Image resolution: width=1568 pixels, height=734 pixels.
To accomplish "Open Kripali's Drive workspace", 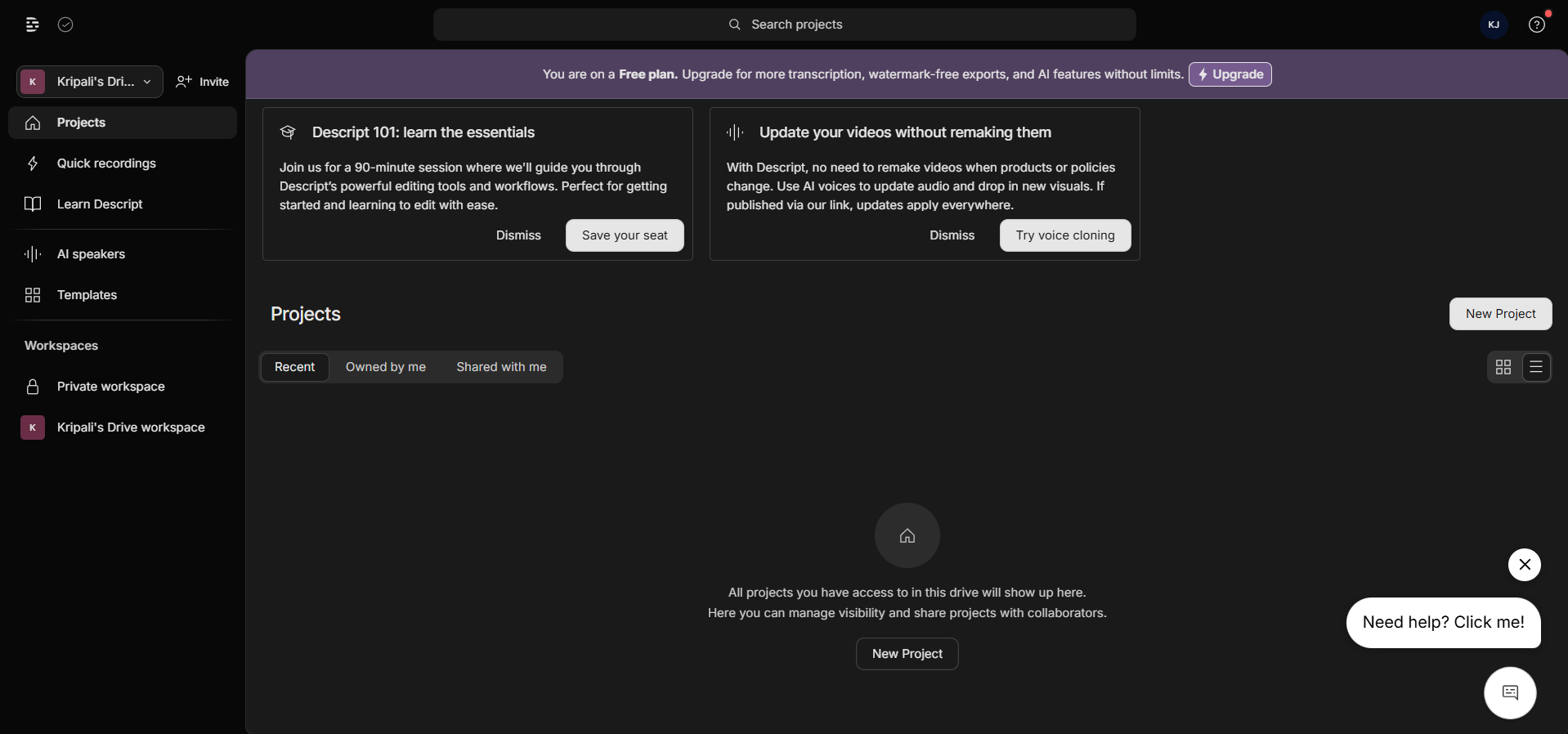I will coord(123,427).
